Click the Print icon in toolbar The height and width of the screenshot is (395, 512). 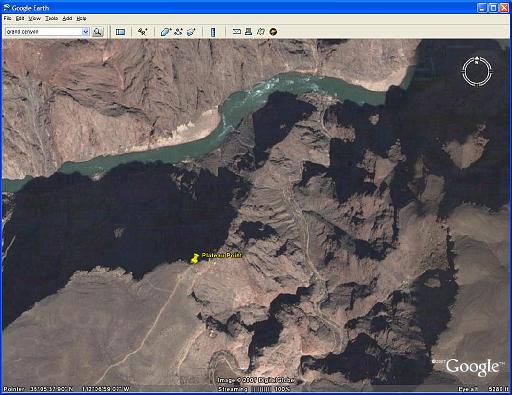click(x=248, y=32)
